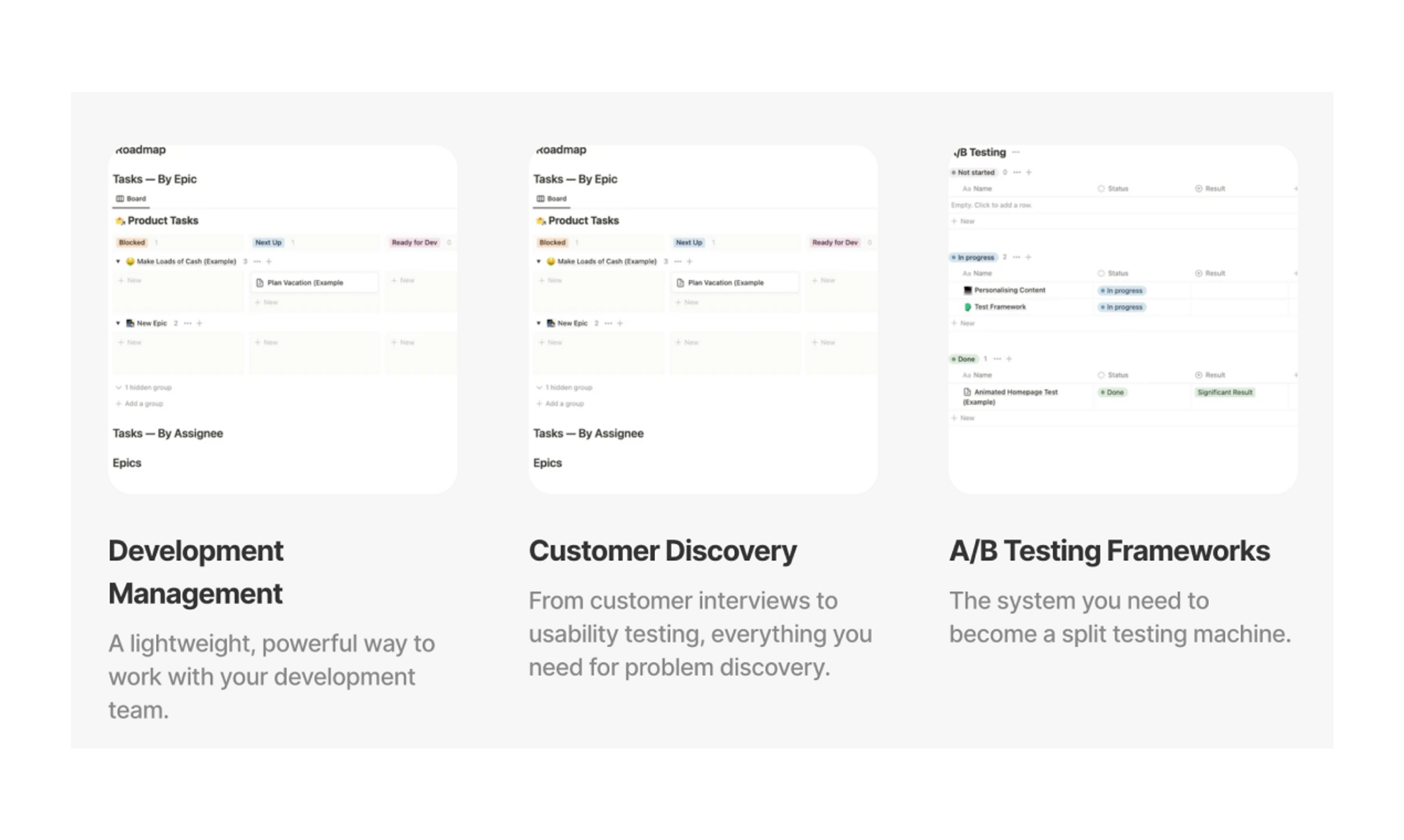Expand 1 hidden group in Customer Discovery preview
The height and width of the screenshot is (840, 1404).
tap(564, 387)
